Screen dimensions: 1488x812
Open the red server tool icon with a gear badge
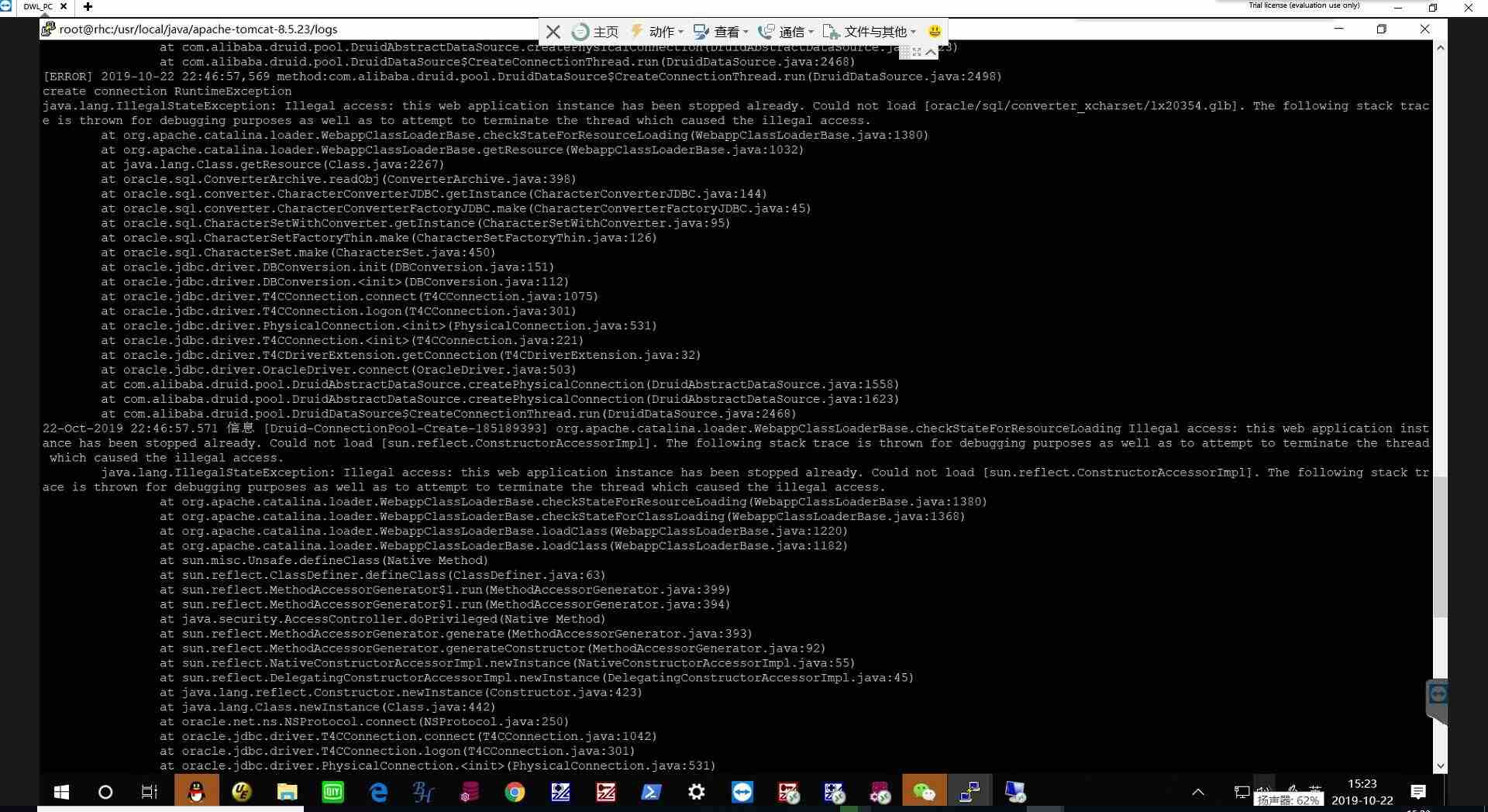(788, 792)
